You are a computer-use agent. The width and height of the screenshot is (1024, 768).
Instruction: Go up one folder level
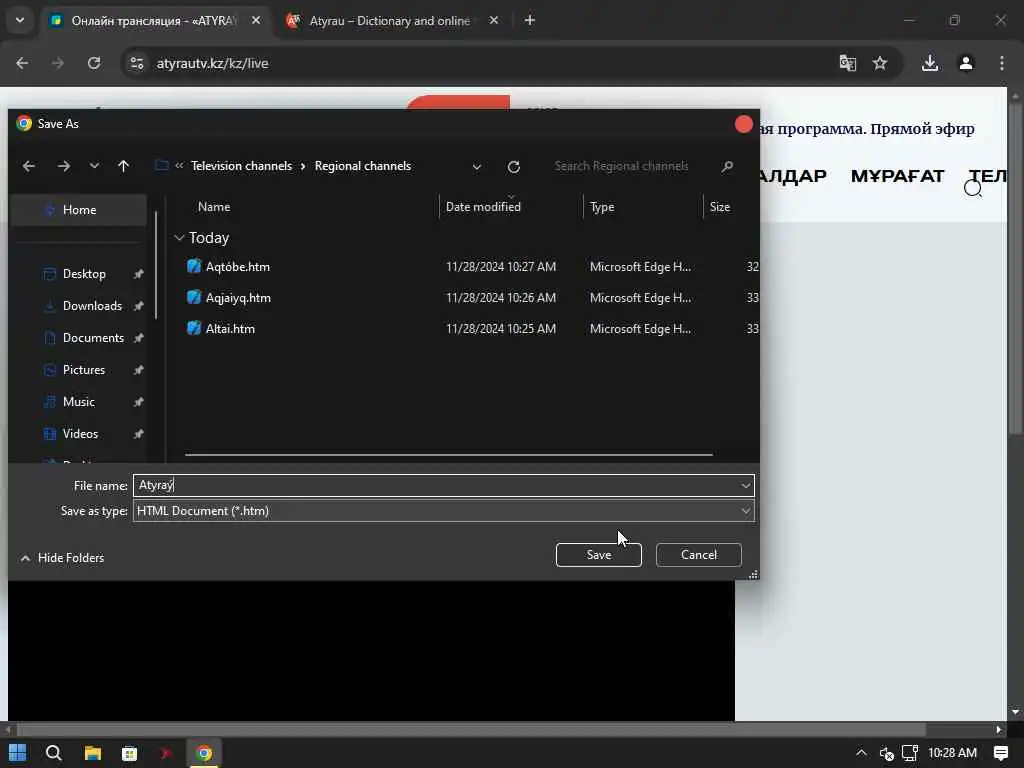pos(123,166)
